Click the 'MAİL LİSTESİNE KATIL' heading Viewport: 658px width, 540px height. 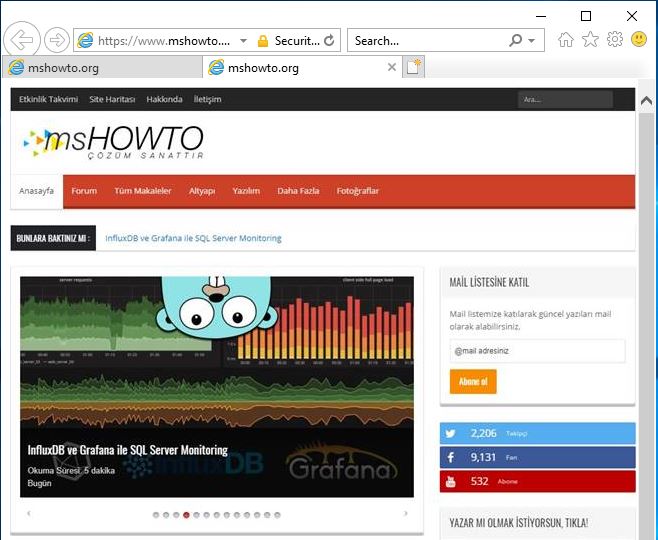(x=489, y=282)
